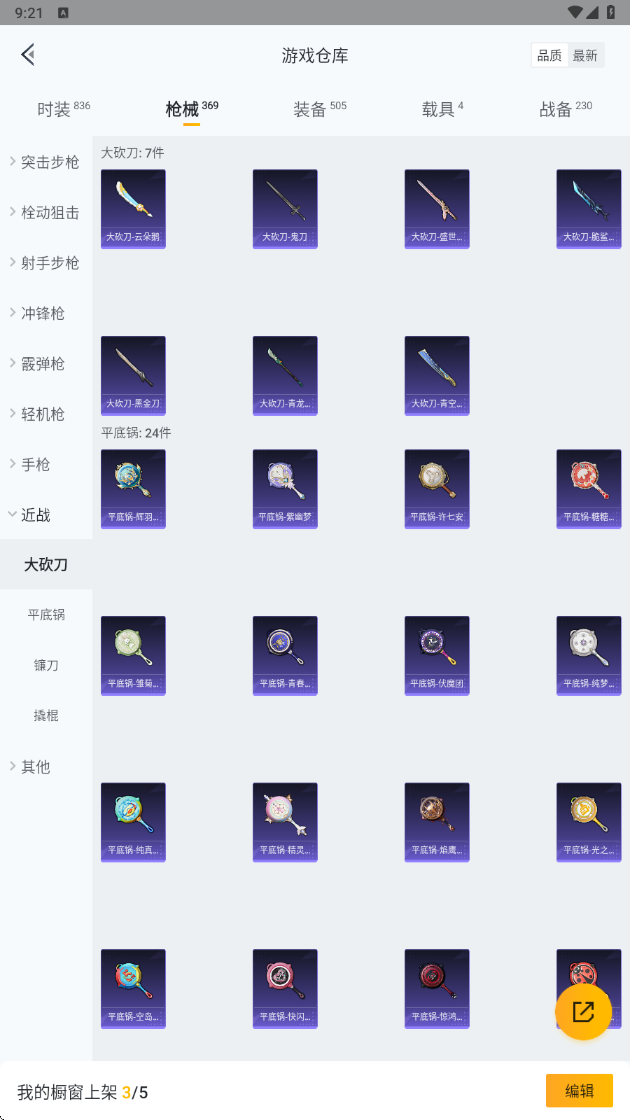The width and height of the screenshot is (630, 1120).
Task: Switch to the 战备 tab
Action: coord(565,109)
